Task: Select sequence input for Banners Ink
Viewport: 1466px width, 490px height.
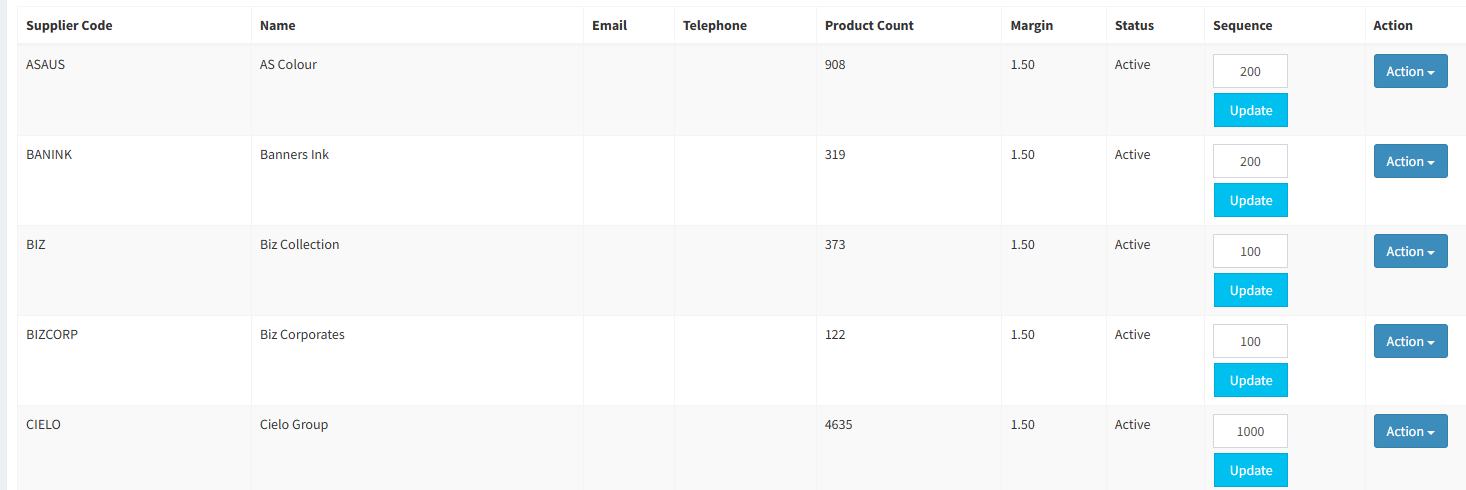Action: click(1250, 161)
